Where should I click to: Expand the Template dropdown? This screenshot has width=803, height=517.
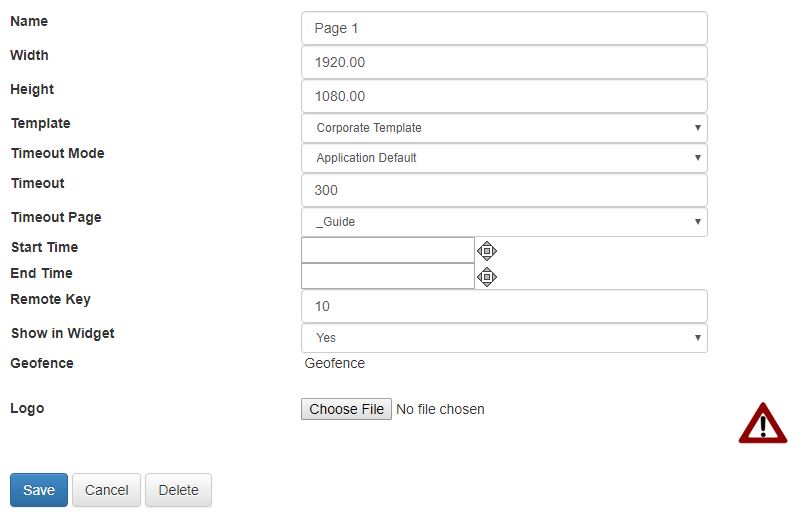click(504, 128)
